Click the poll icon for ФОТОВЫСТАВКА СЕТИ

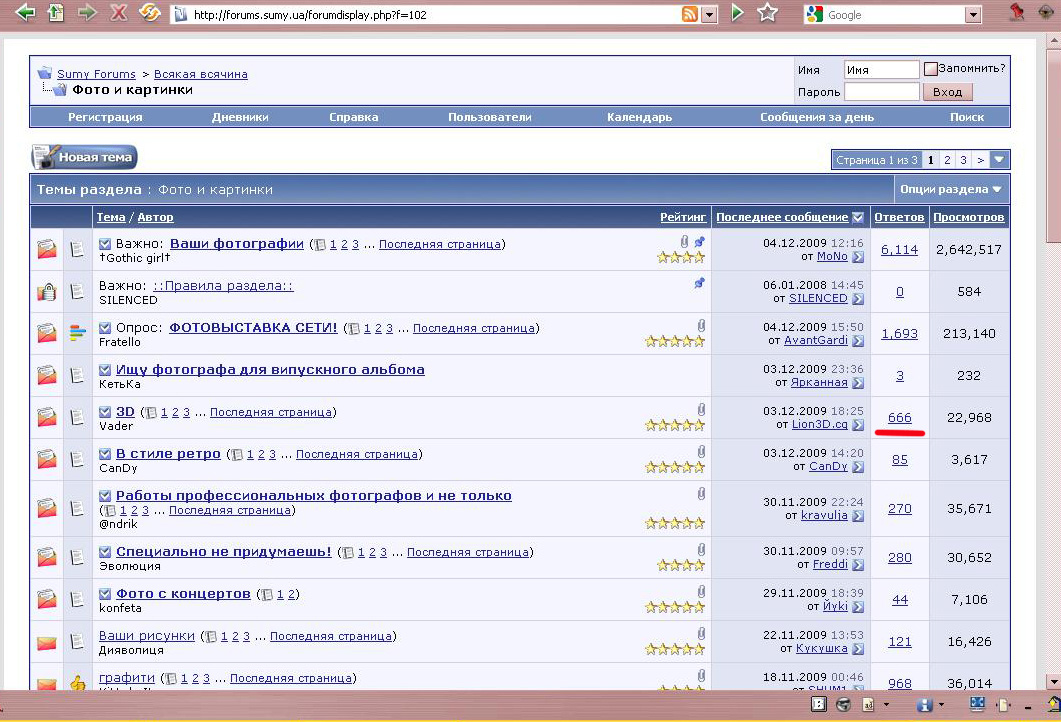77,334
